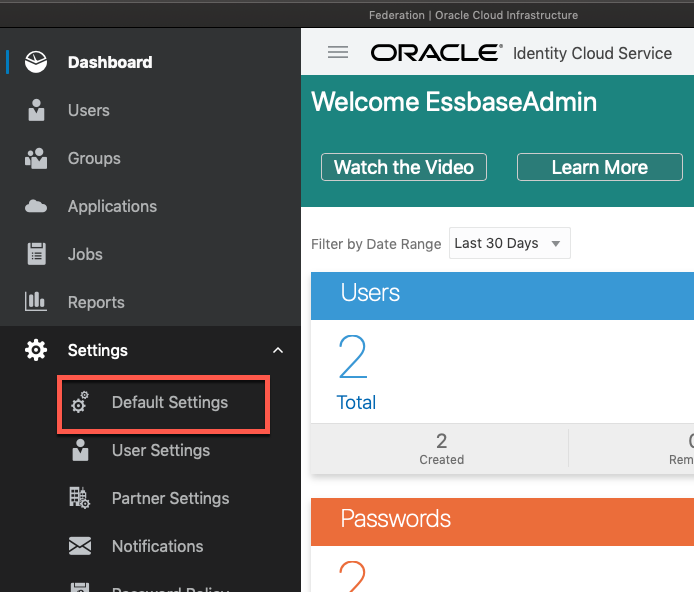This screenshot has height=592, width=694.
Task: Select Created users statistic cell
Action: pyautogui.click(x=441, y=449)
